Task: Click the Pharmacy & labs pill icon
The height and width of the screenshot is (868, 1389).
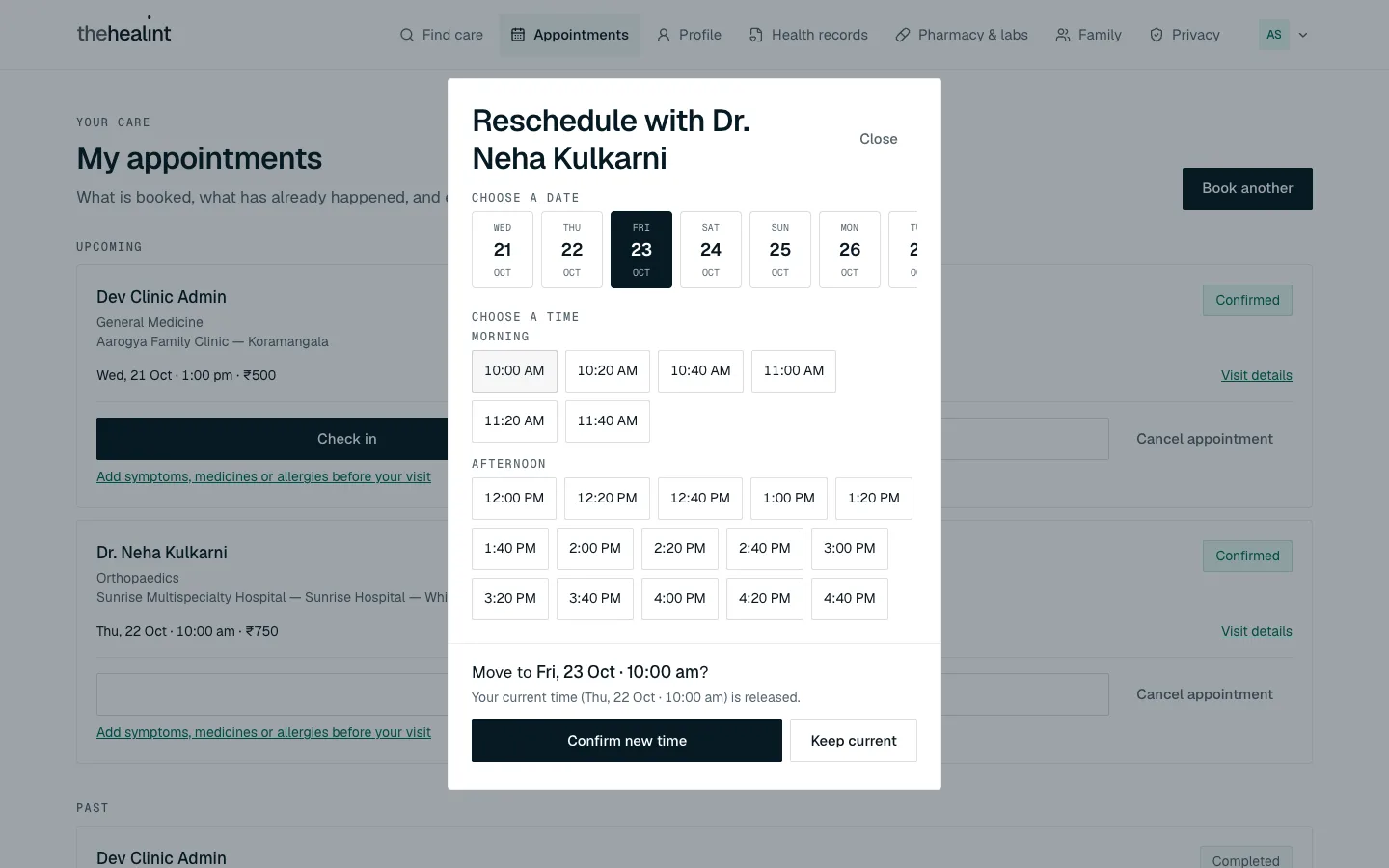Action: 903,35
